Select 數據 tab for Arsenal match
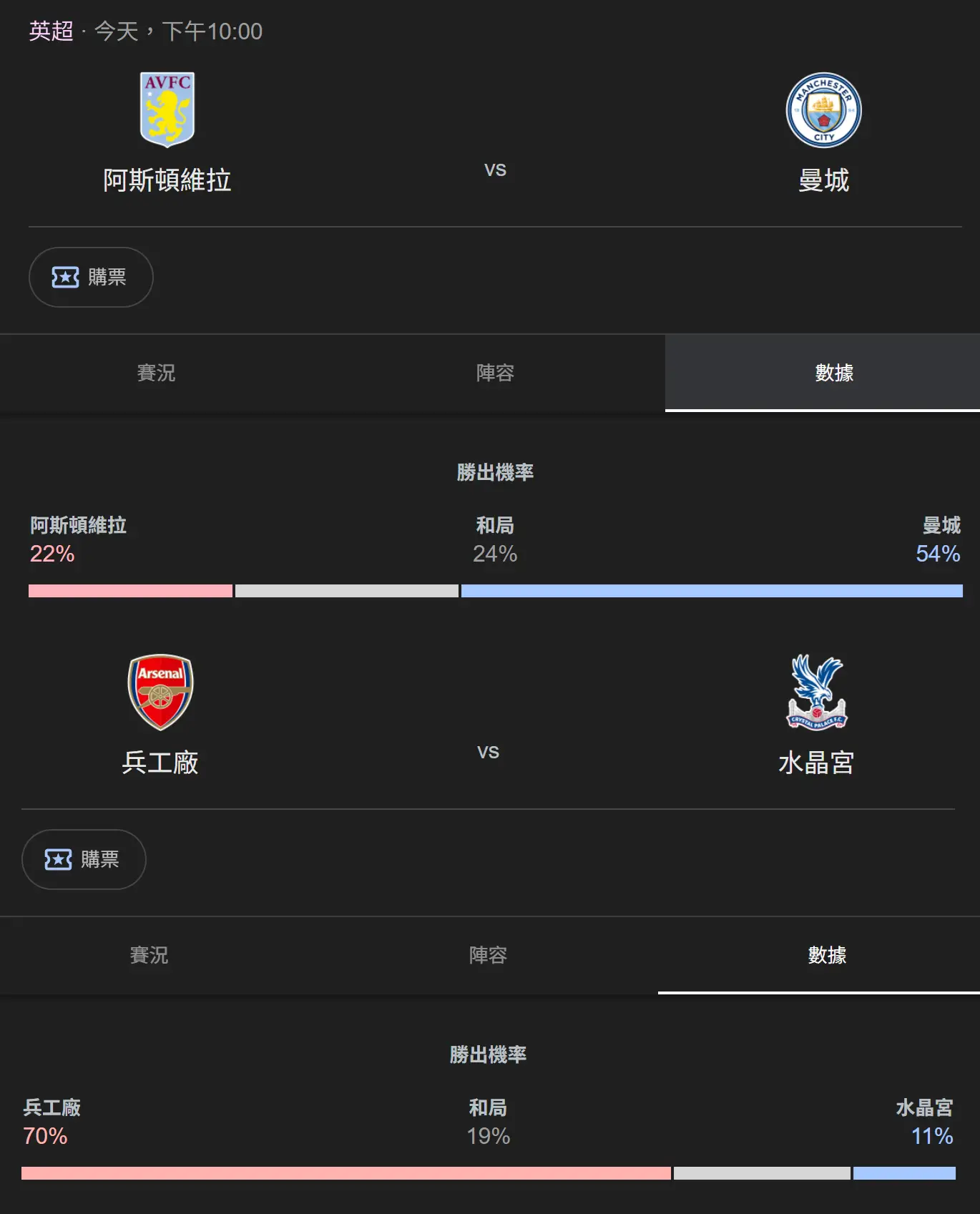This screenshot has height=1214, width=980. click(x=827, y=955)
